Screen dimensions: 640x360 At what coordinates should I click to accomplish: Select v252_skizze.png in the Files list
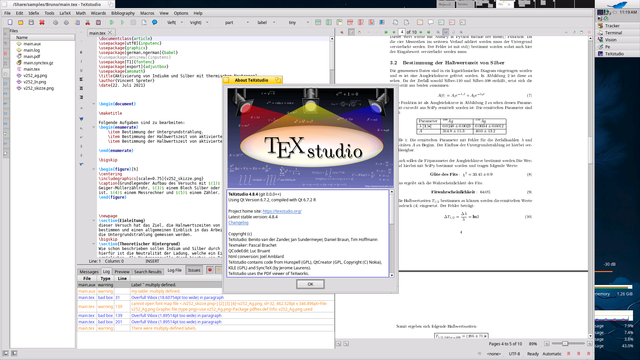[x=38, y=88]
